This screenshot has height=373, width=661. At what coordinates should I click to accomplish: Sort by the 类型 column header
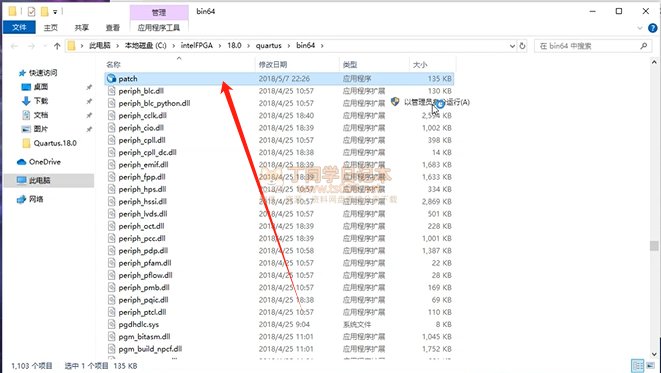click(x=350, y=64)
